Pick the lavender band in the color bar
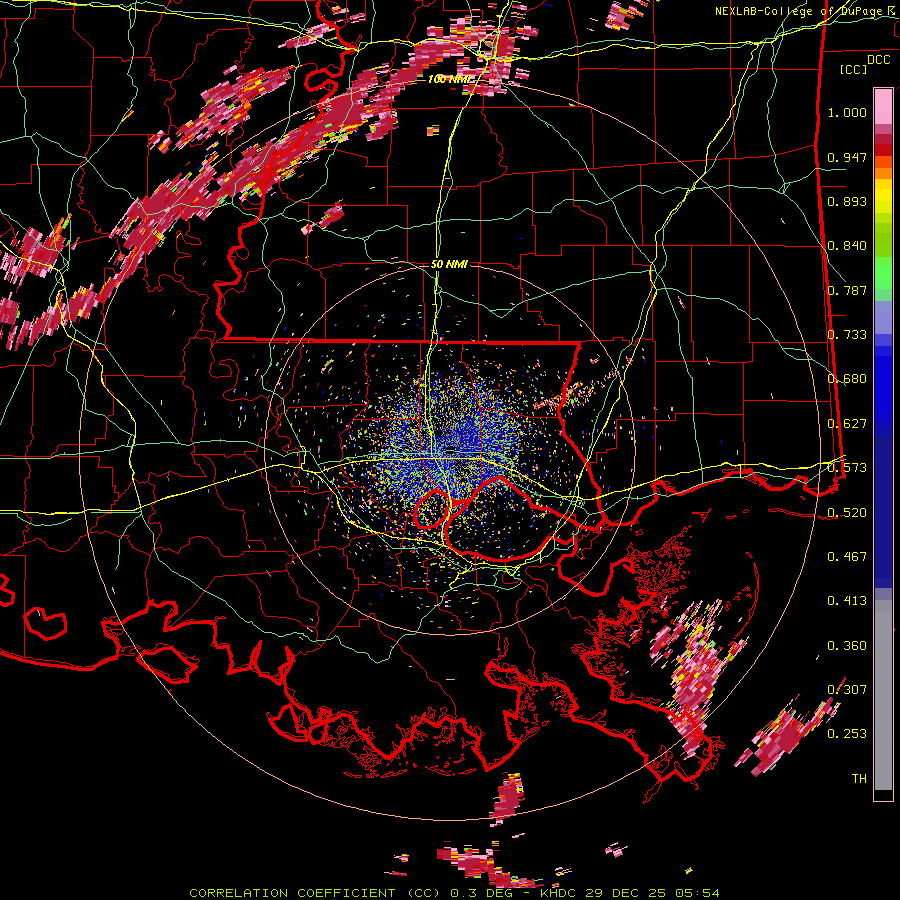900x900 pixels. [x=883, y=317]
